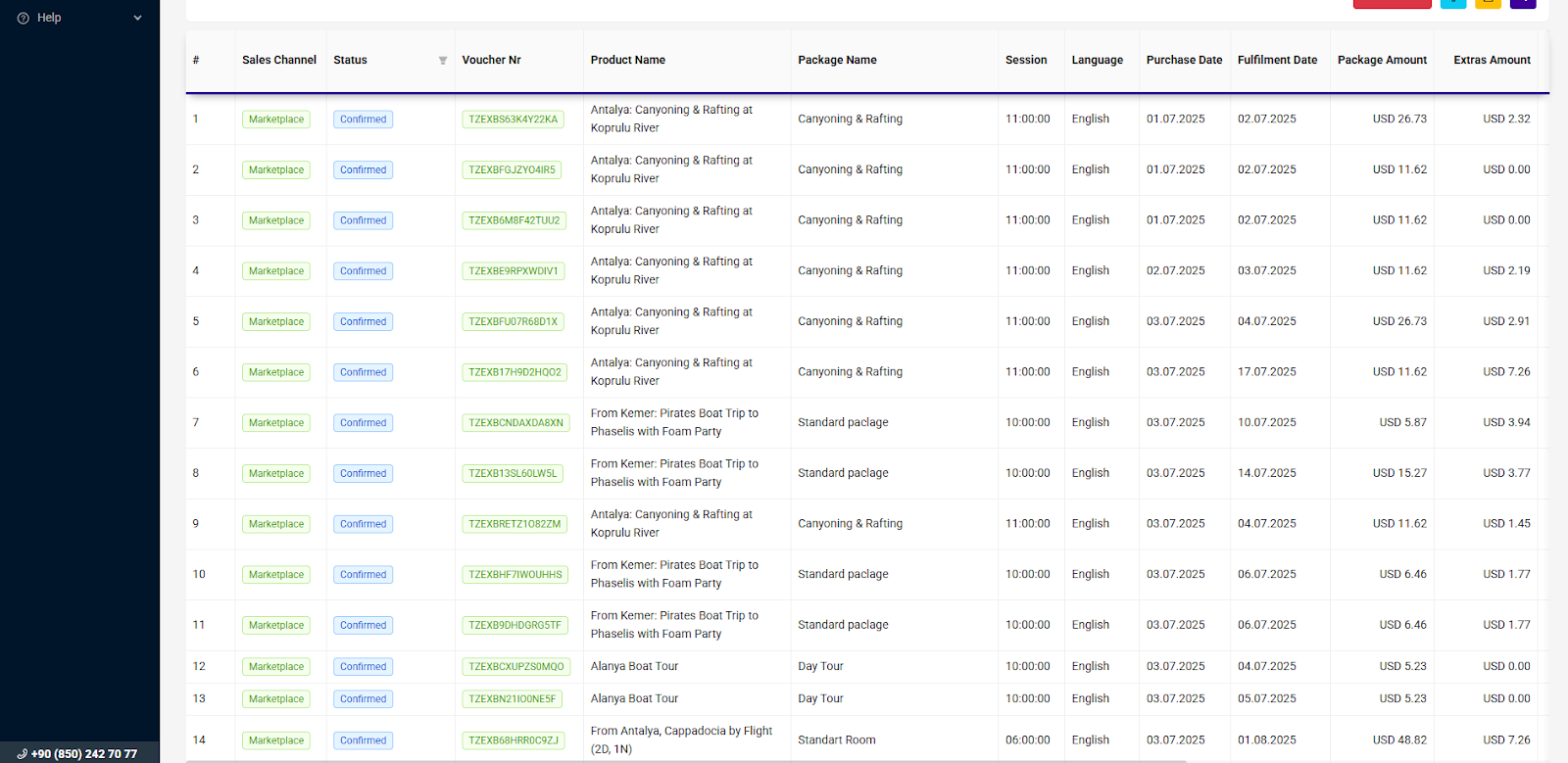Click the Marketplace badge in row 2
Screen dimensions: 1568x763
tap(276, 170)
